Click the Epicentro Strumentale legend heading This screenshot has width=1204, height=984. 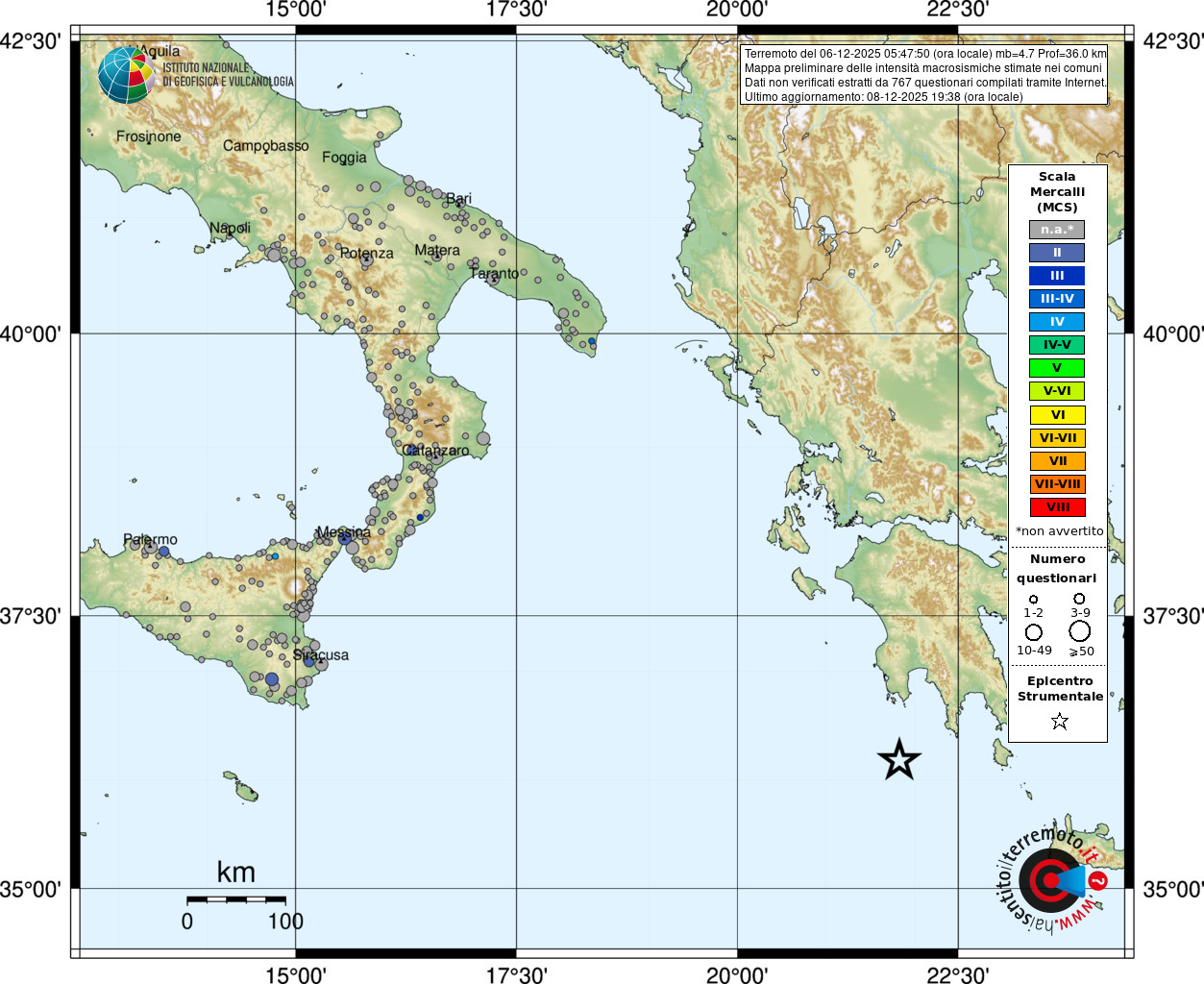tap(1060, 689)
